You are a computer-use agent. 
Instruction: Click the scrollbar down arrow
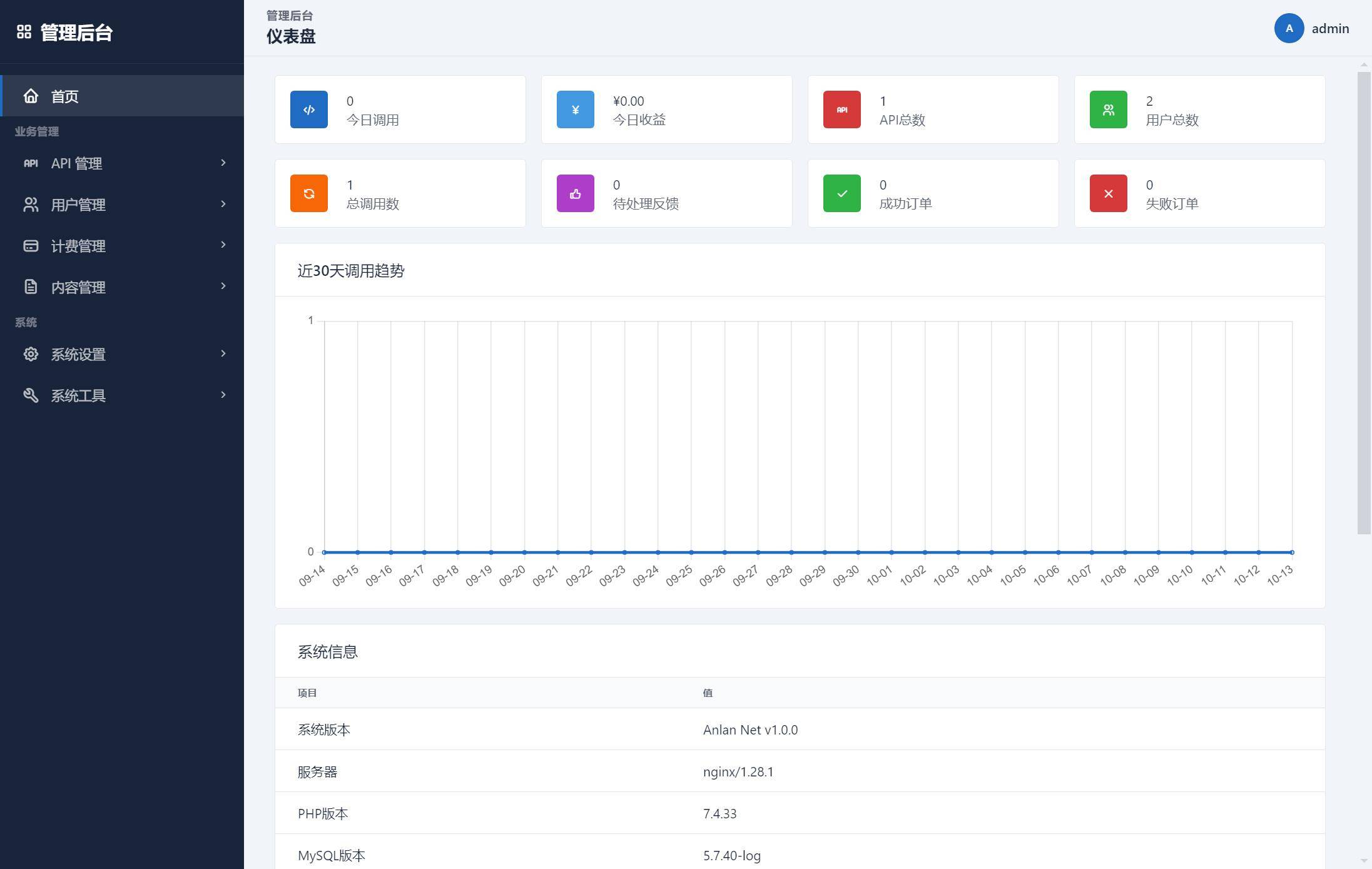pos(1364,861)
